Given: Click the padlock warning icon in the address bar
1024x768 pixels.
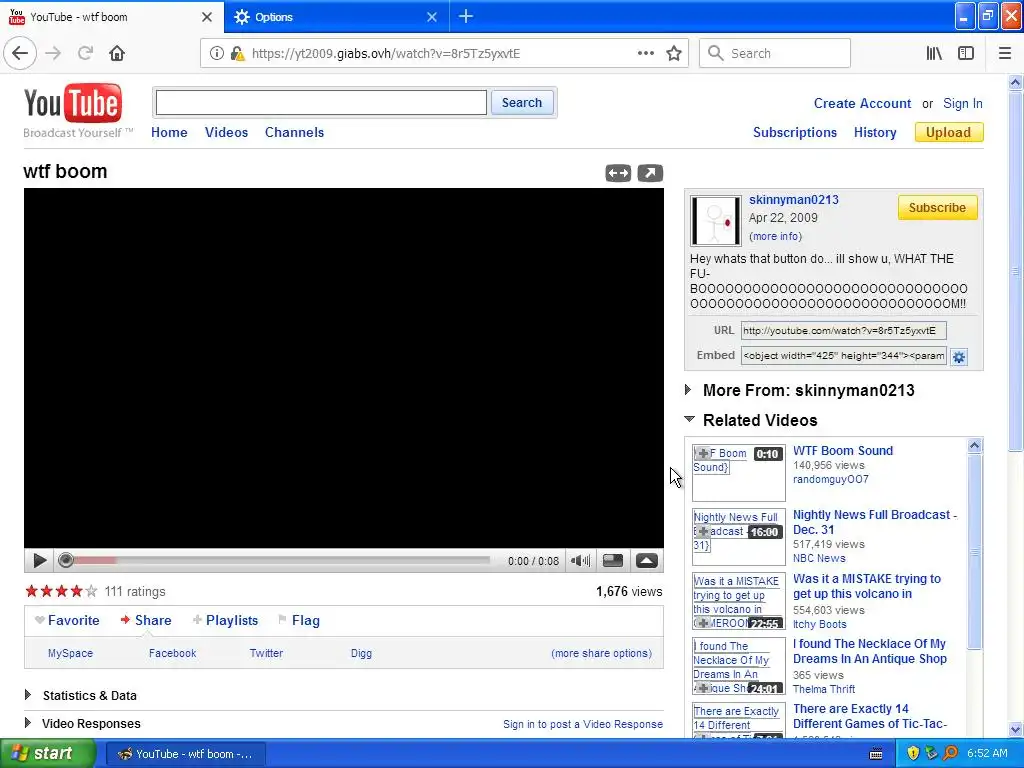Looking at the screenshot, I should point(237,54).
